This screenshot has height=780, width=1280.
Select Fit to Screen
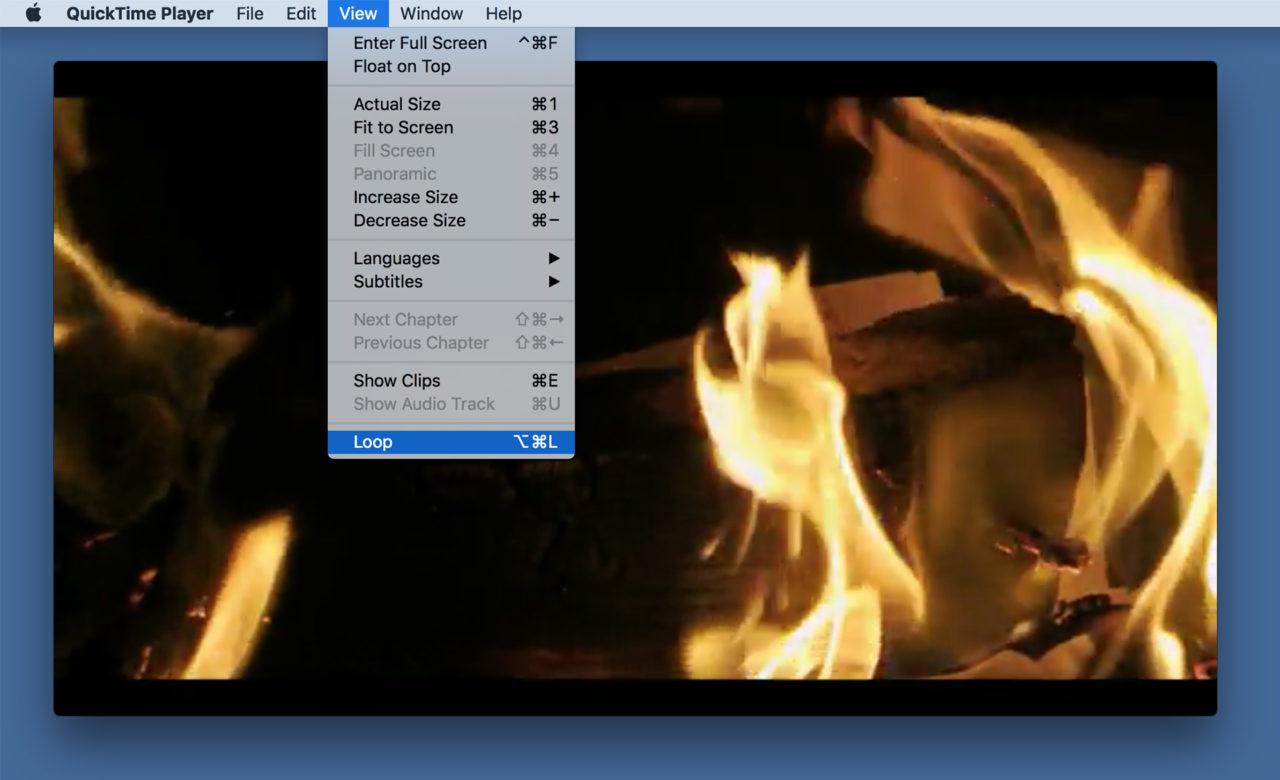coord(451,127)
